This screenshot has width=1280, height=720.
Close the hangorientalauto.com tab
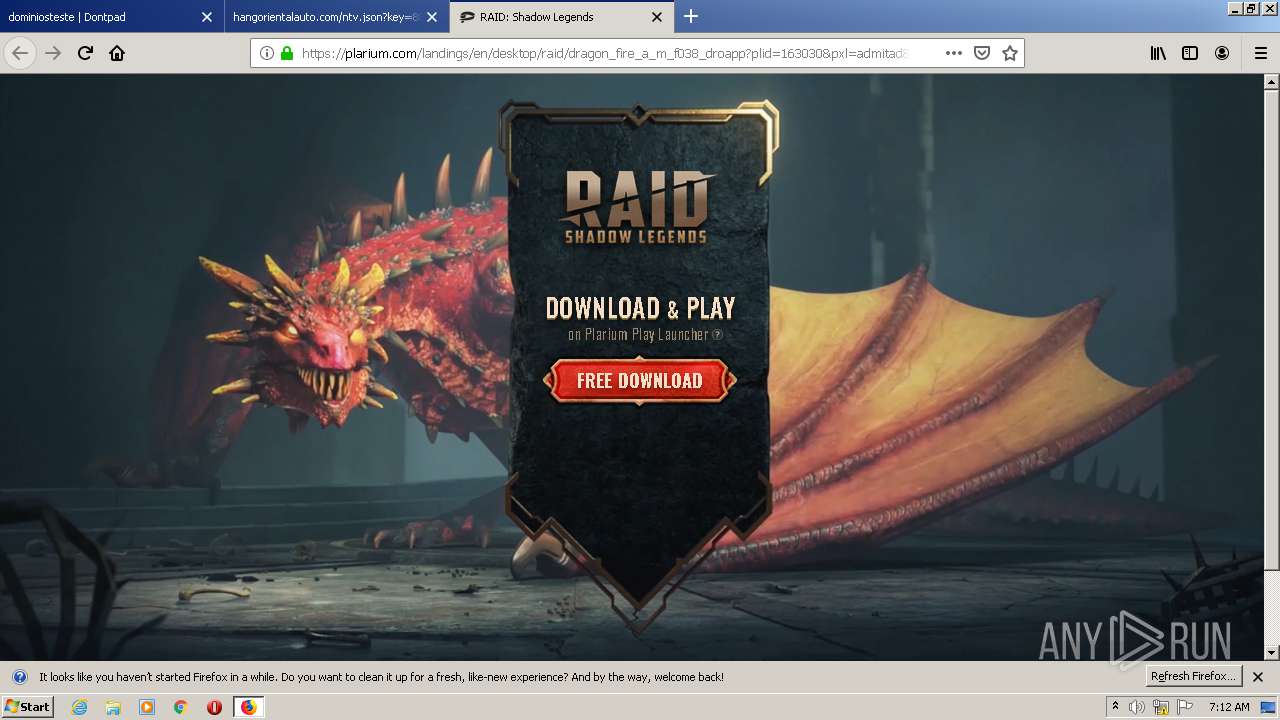pyautogui.click(x=432, y=17)
